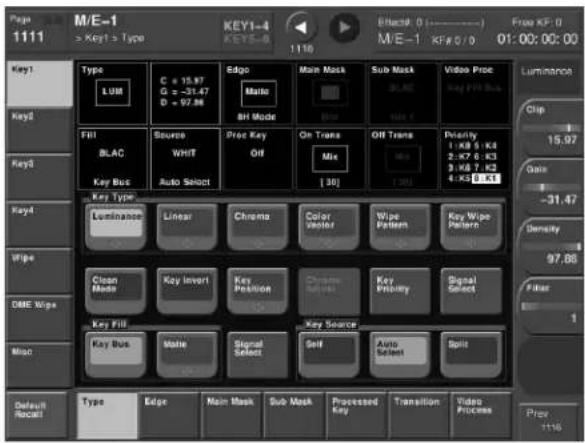Click the On Trans Mix status box
This screenshot has width=585, height=443.
(x=330, y=159)
